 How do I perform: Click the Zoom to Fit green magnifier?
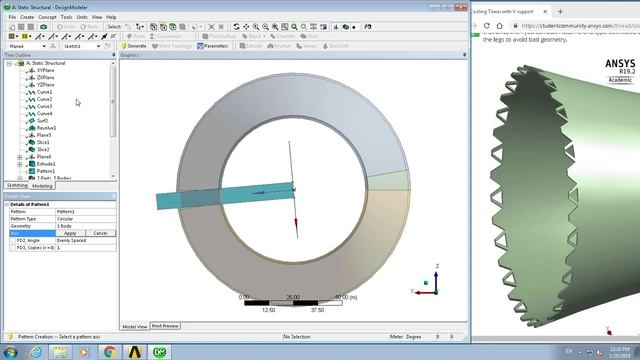pos(294,27)
